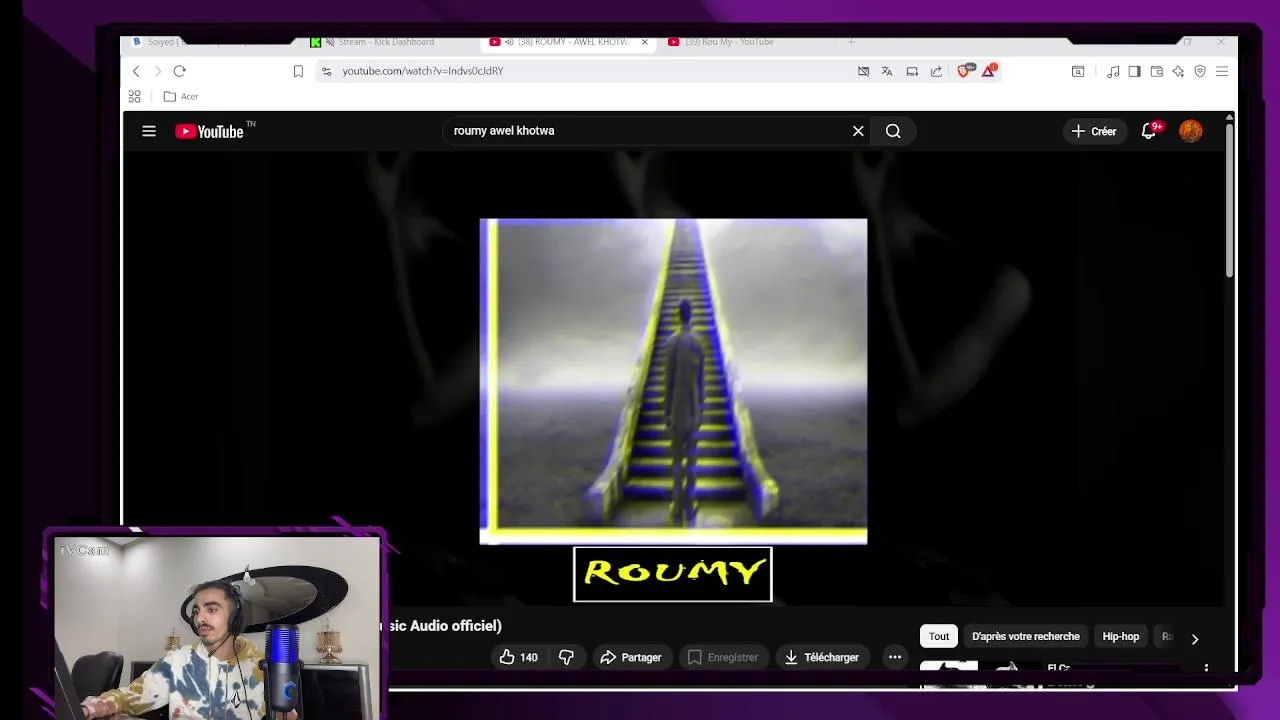Screen dimensions: 1280x720
Task: Go back using the browser back arrow
Action: tap(136, 71)
